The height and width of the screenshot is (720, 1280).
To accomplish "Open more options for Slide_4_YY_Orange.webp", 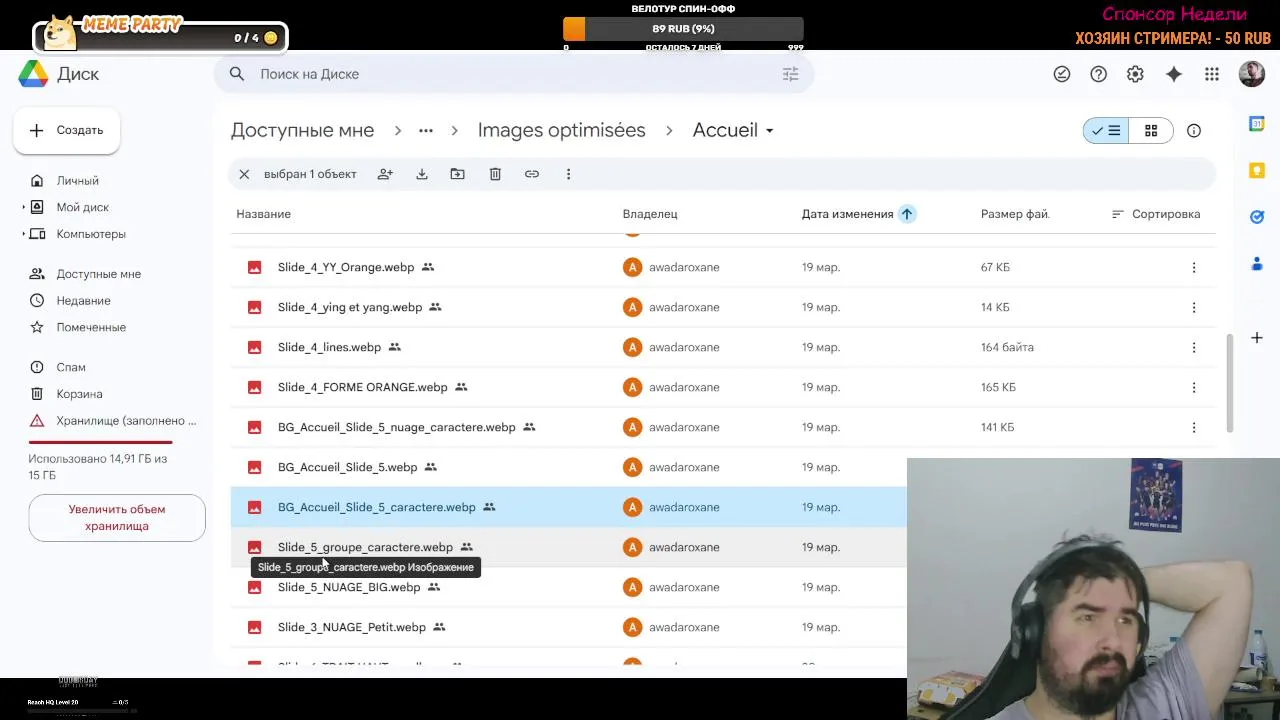I will point(1194,267).
